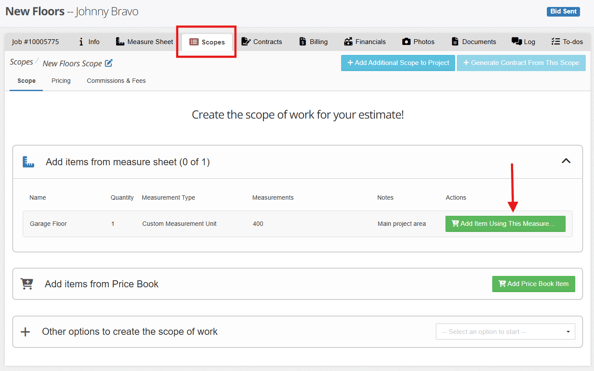Click the Quantity column header
The image size is (594, 371).
(122, 197)
